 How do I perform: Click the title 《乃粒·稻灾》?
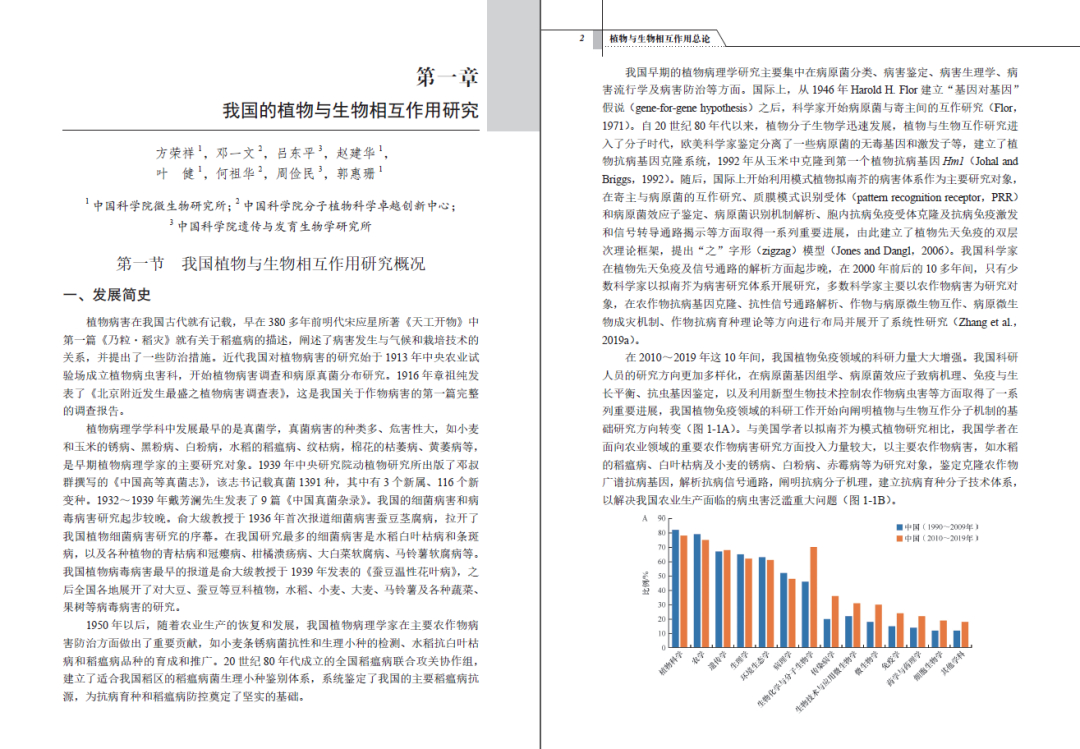135,340
